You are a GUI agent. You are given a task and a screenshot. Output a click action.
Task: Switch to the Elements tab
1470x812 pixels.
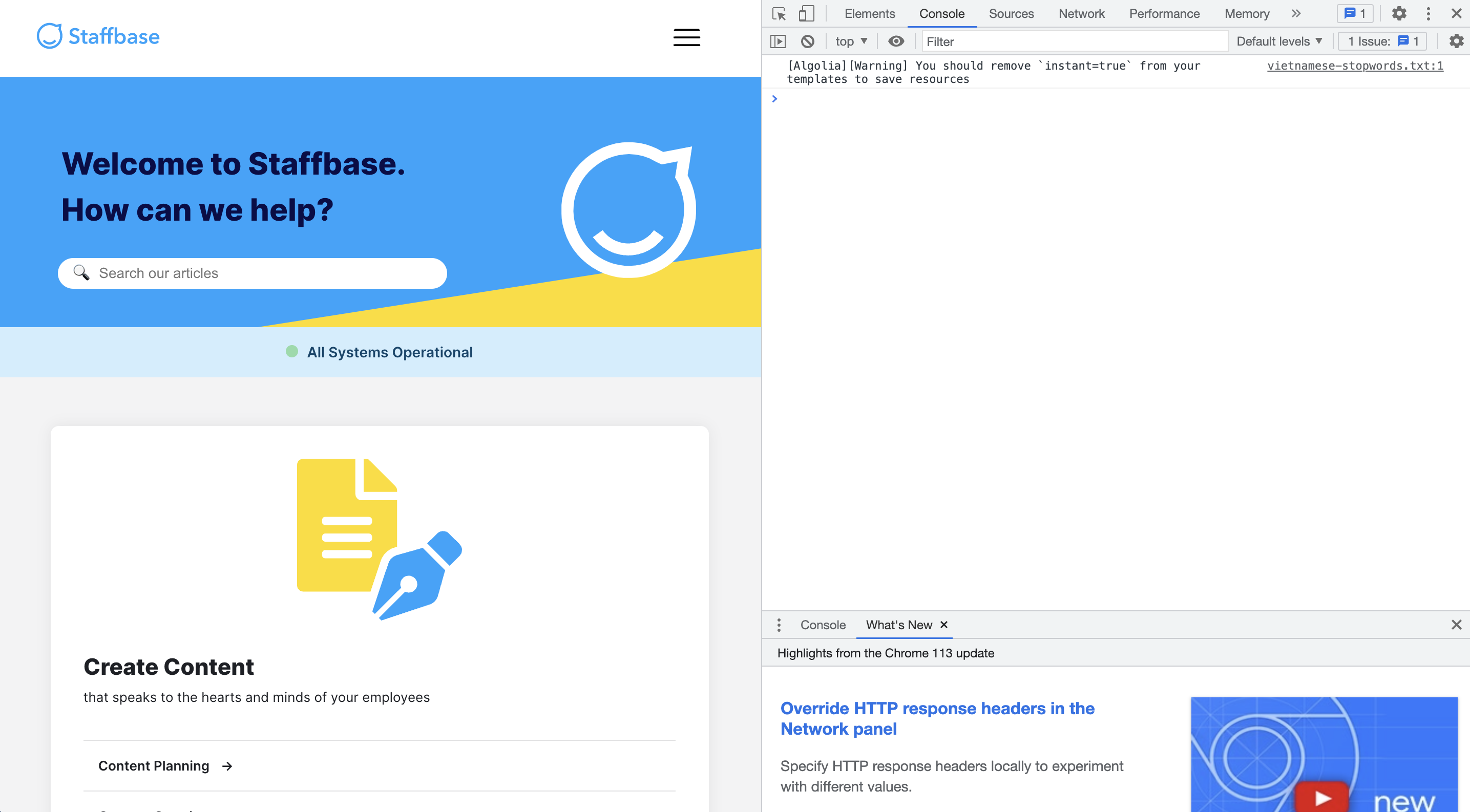(x=870, y=14)
